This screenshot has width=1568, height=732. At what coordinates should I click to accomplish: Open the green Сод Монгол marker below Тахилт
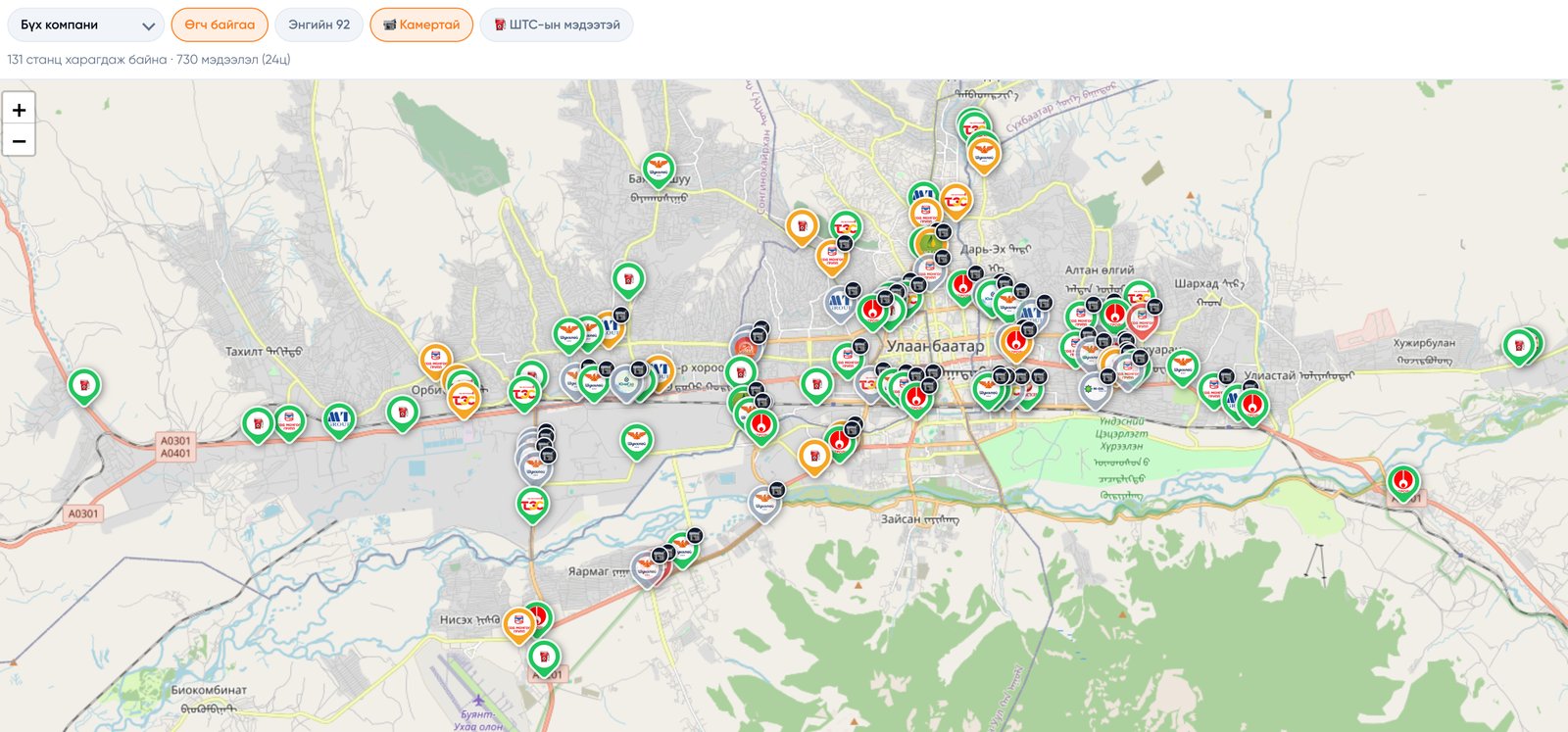tap(289, 422)
